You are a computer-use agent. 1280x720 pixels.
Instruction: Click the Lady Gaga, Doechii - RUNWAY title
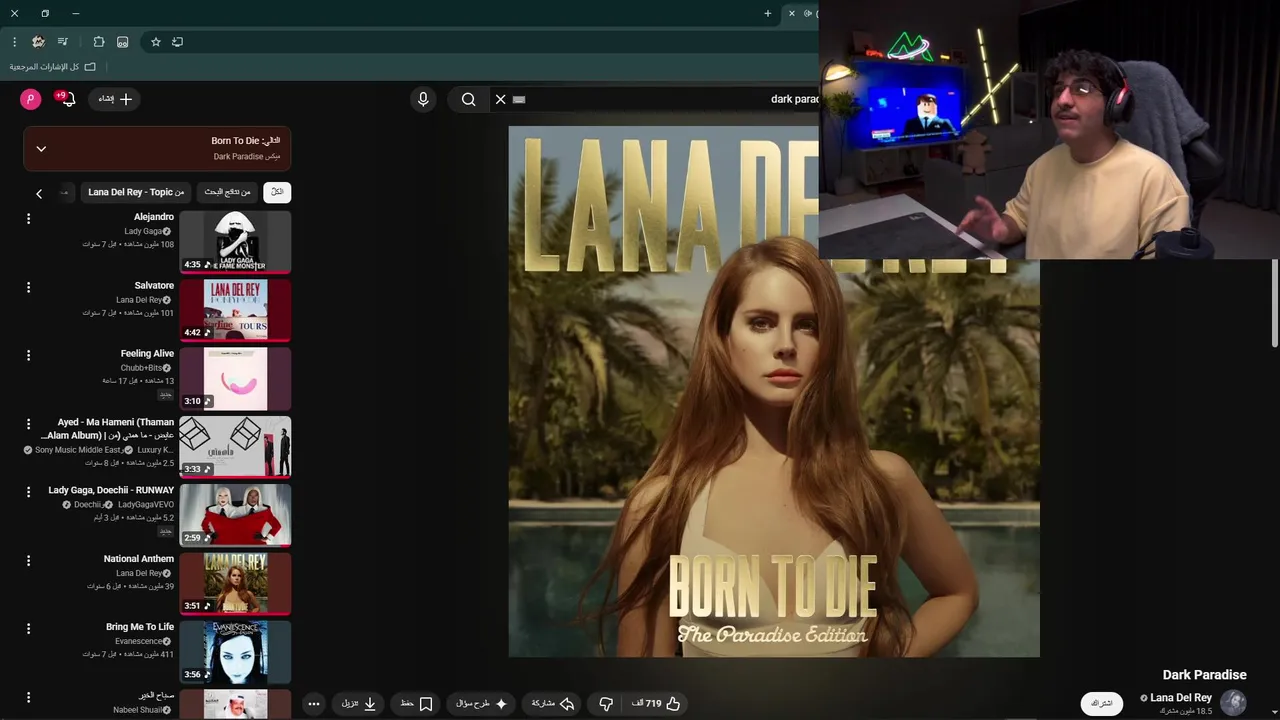pyautogui.click(x=111, y=491)
